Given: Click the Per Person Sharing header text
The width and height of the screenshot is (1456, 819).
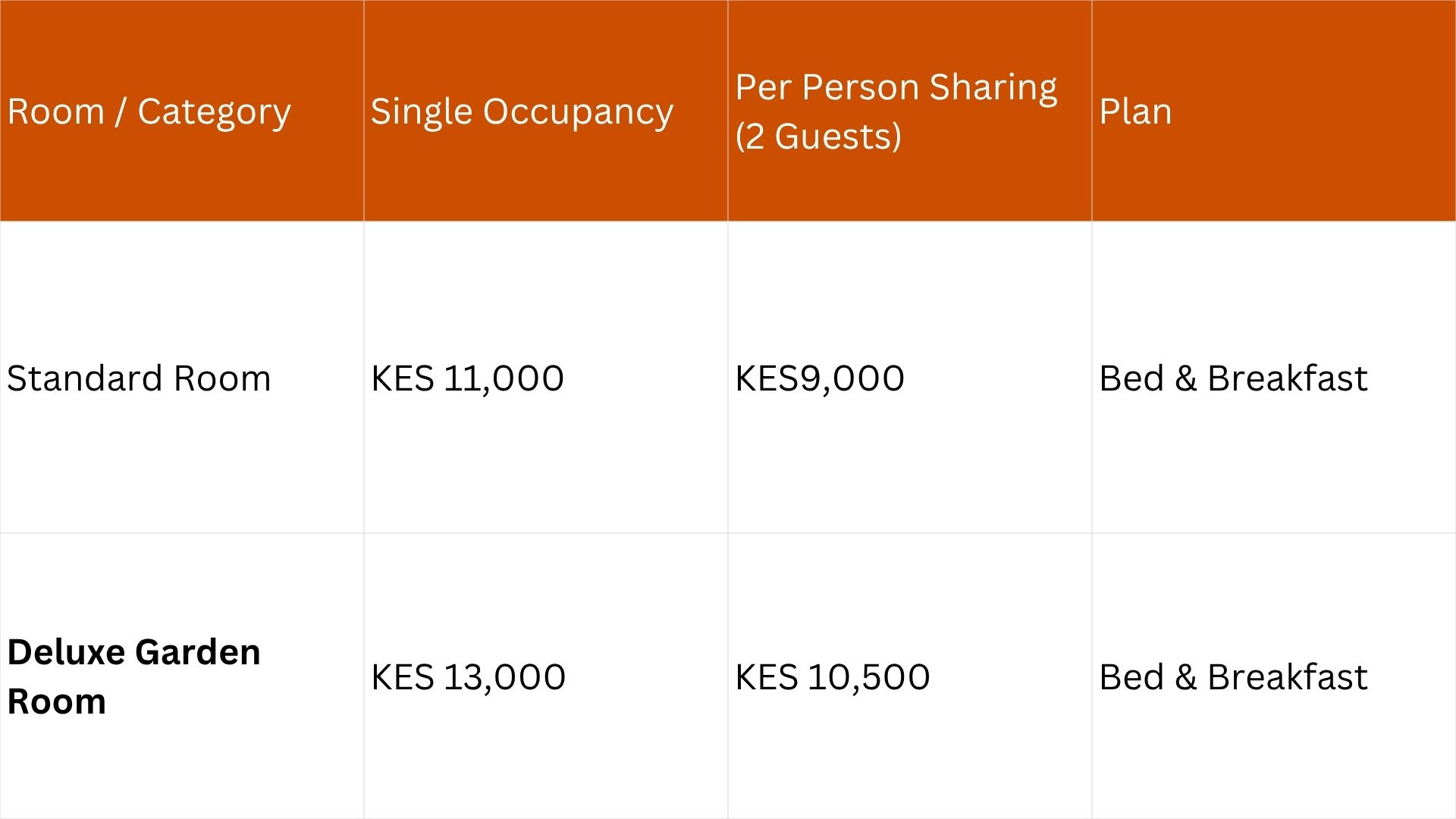Looking at the screenshot, I should (896, 87).
